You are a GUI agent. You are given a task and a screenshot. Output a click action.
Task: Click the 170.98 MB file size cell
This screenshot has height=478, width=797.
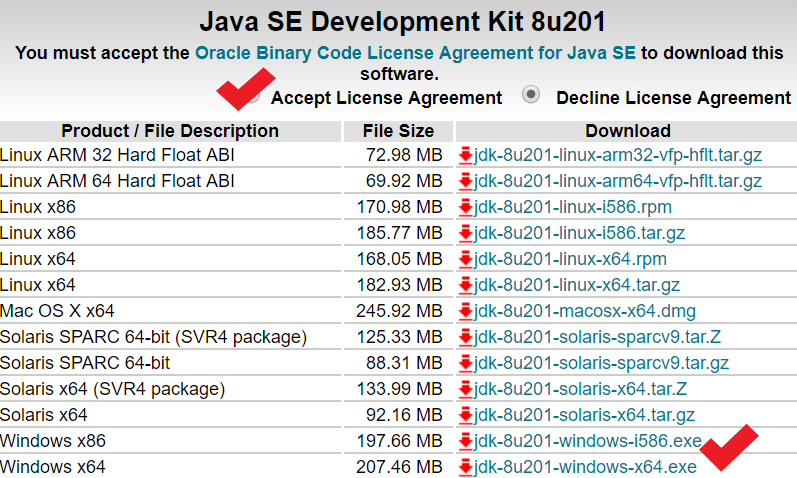click(400, 207)
